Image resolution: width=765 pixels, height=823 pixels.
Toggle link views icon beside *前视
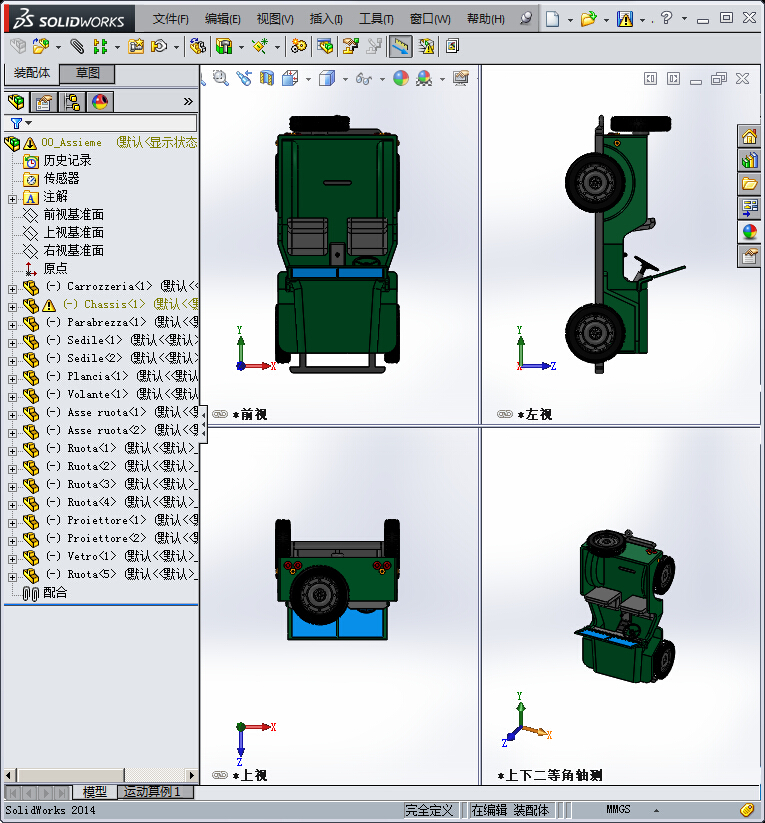(x=220, y=414)
